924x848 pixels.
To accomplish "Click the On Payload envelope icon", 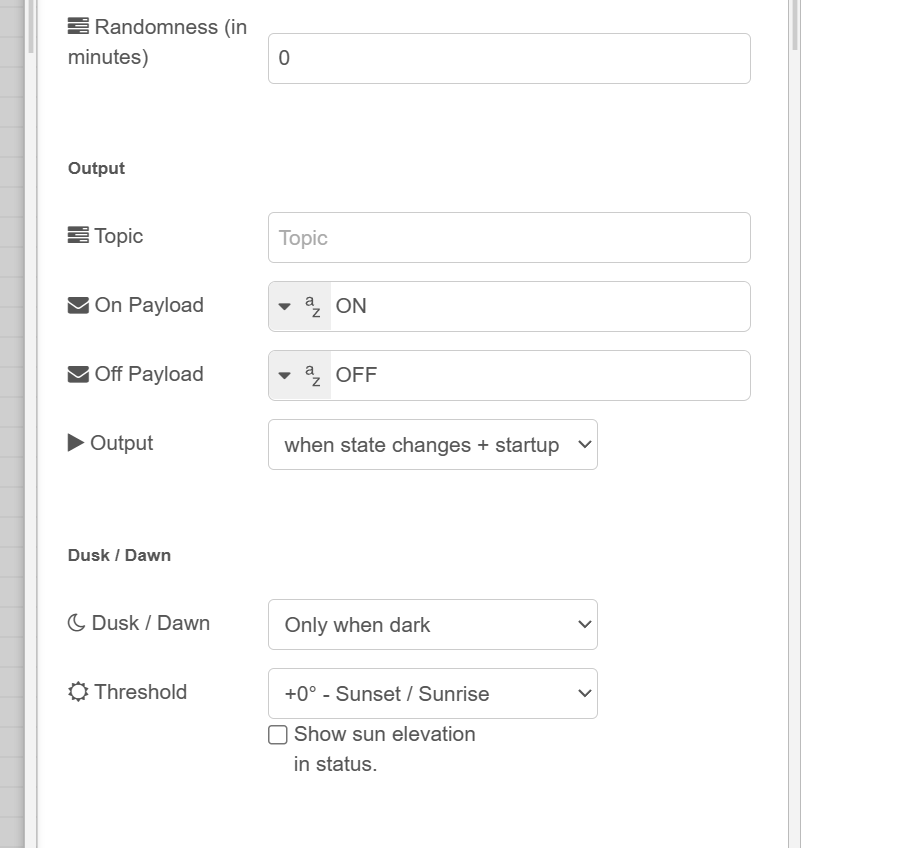I will [x=78, y=305].
